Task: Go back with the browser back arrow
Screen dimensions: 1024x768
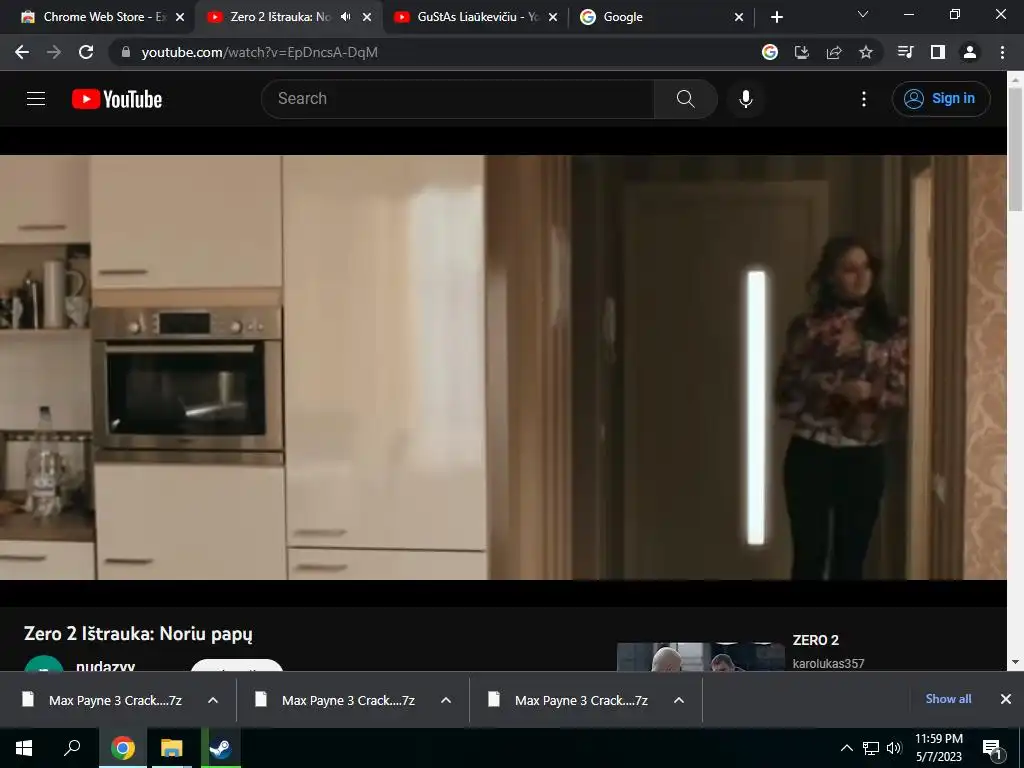Action: (x=22, y=52)
